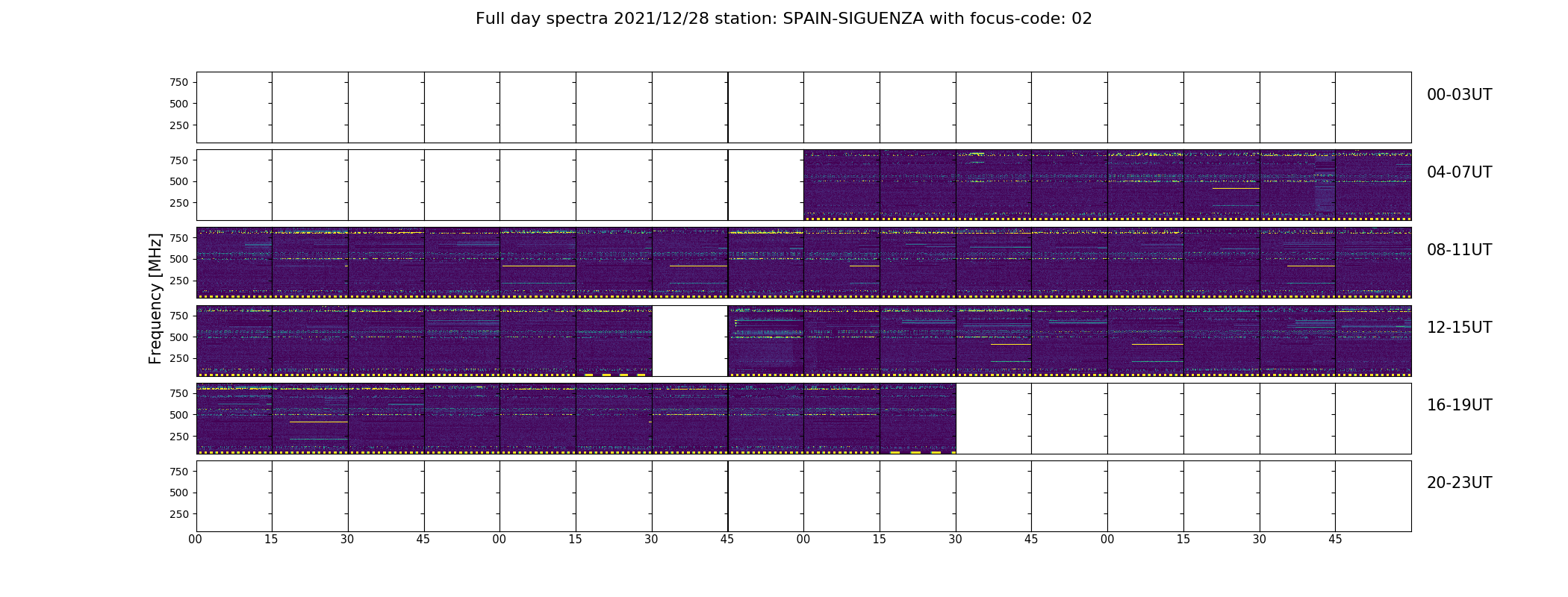The height and width of the screenshot is (597, 1568).
Task: Click the 16-19UT row label
Action: click(1459, 405)
